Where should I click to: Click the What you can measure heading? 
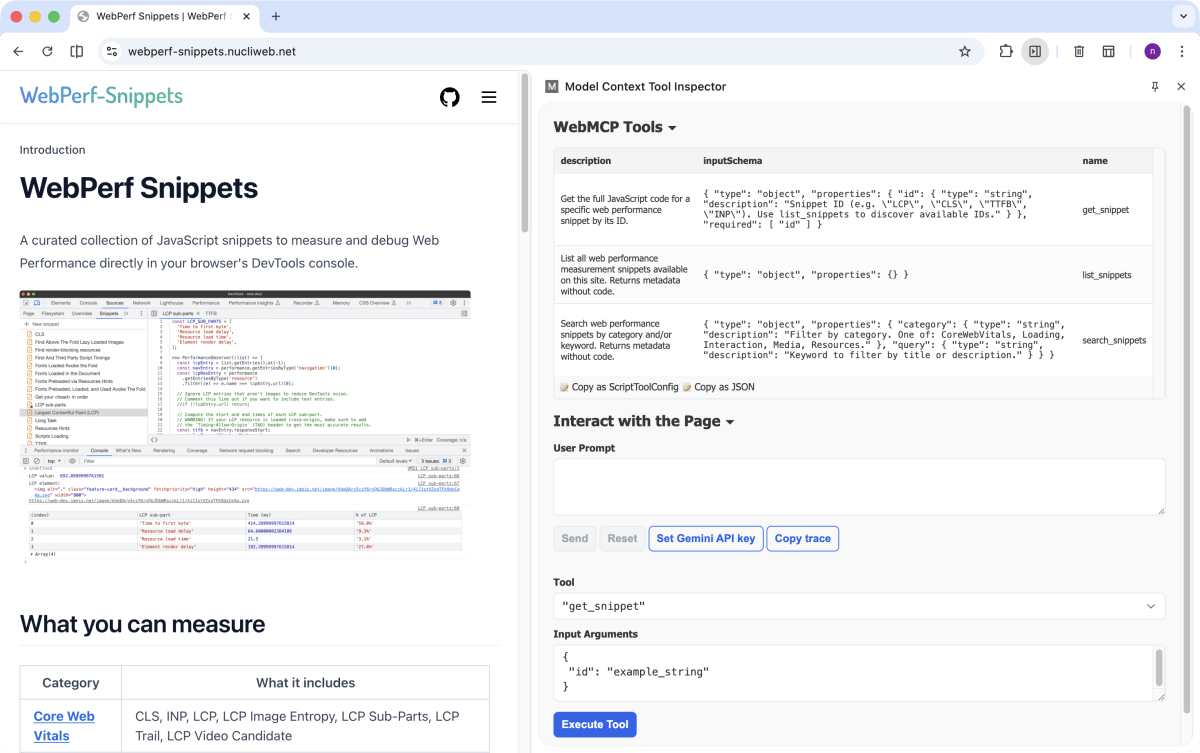coord(143,624)
